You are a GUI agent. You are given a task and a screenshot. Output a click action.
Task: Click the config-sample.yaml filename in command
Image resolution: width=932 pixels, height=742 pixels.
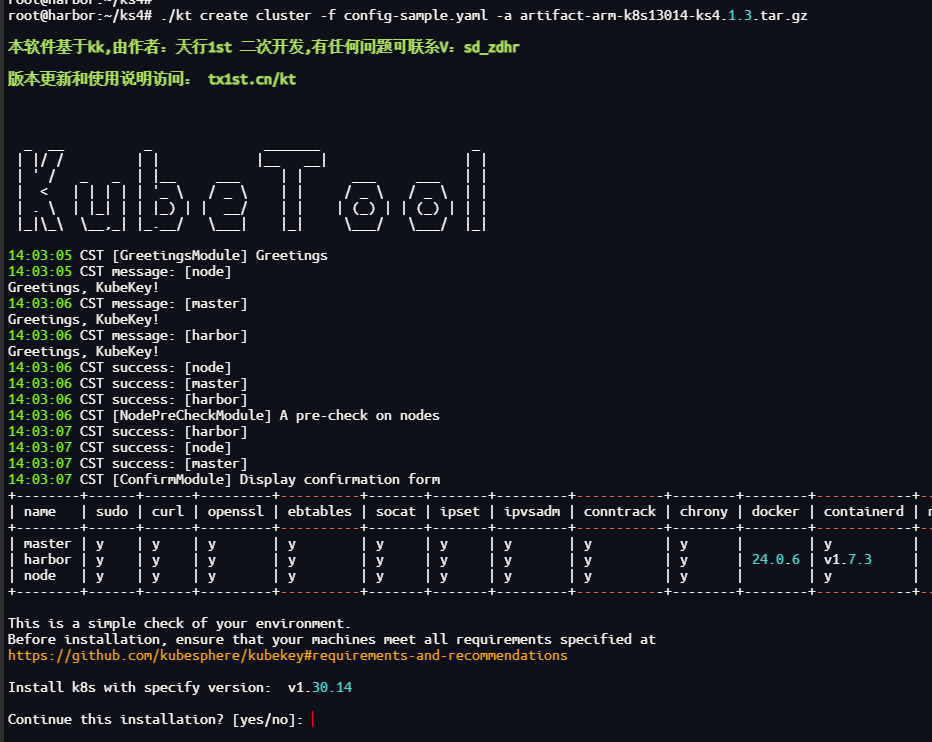[x=415, y=15]
